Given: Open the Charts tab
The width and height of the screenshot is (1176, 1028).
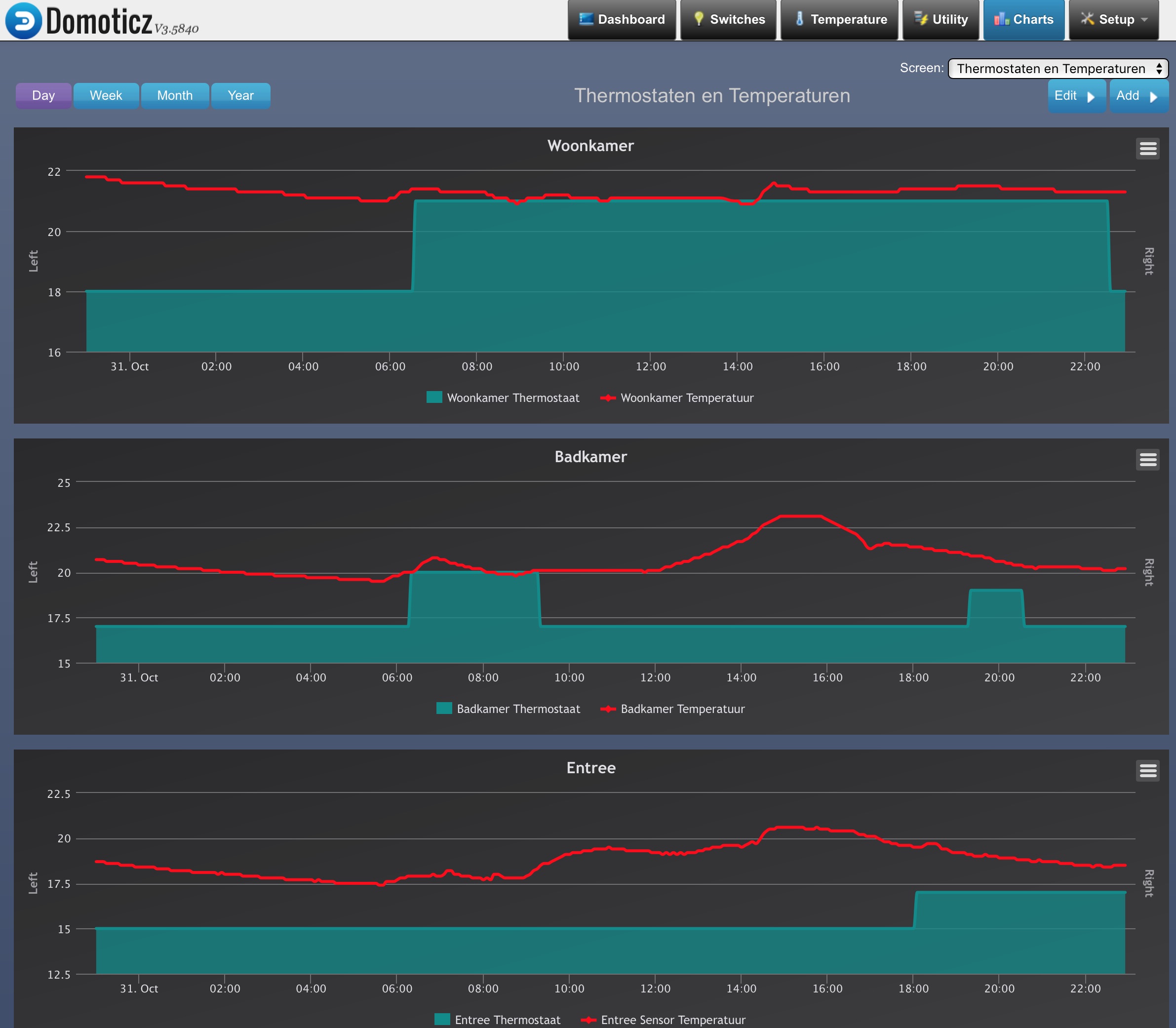Looking at the screenshot, I should [x=1024, y=20].
